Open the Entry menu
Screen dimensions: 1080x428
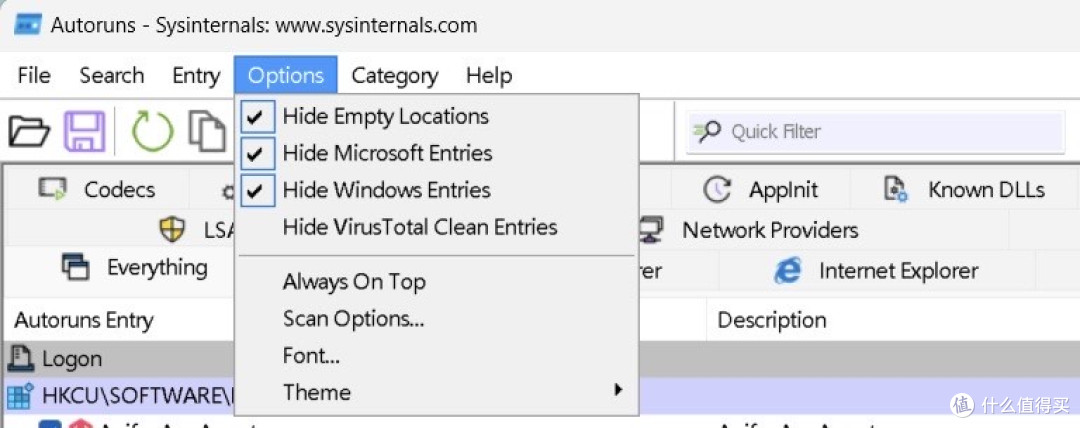pos(196,75)
